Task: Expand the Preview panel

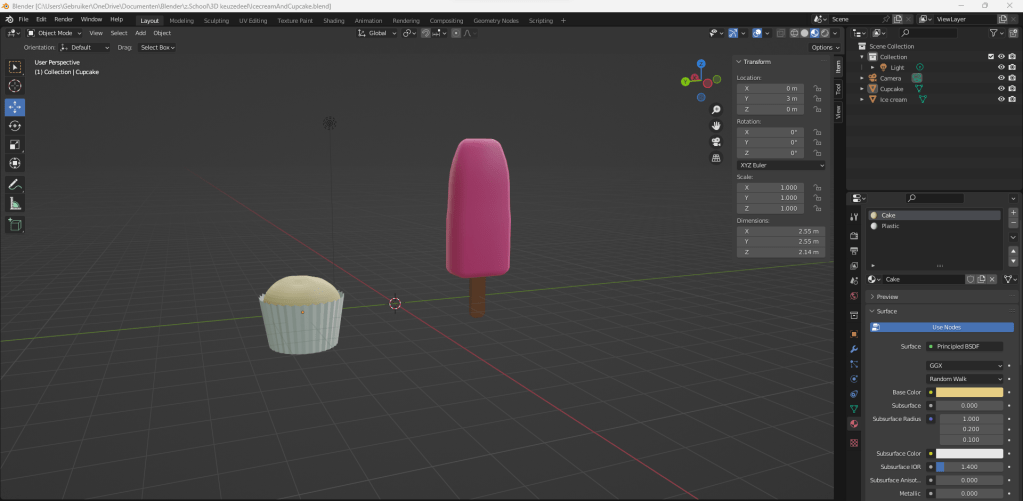Action: tap(887, 297)
